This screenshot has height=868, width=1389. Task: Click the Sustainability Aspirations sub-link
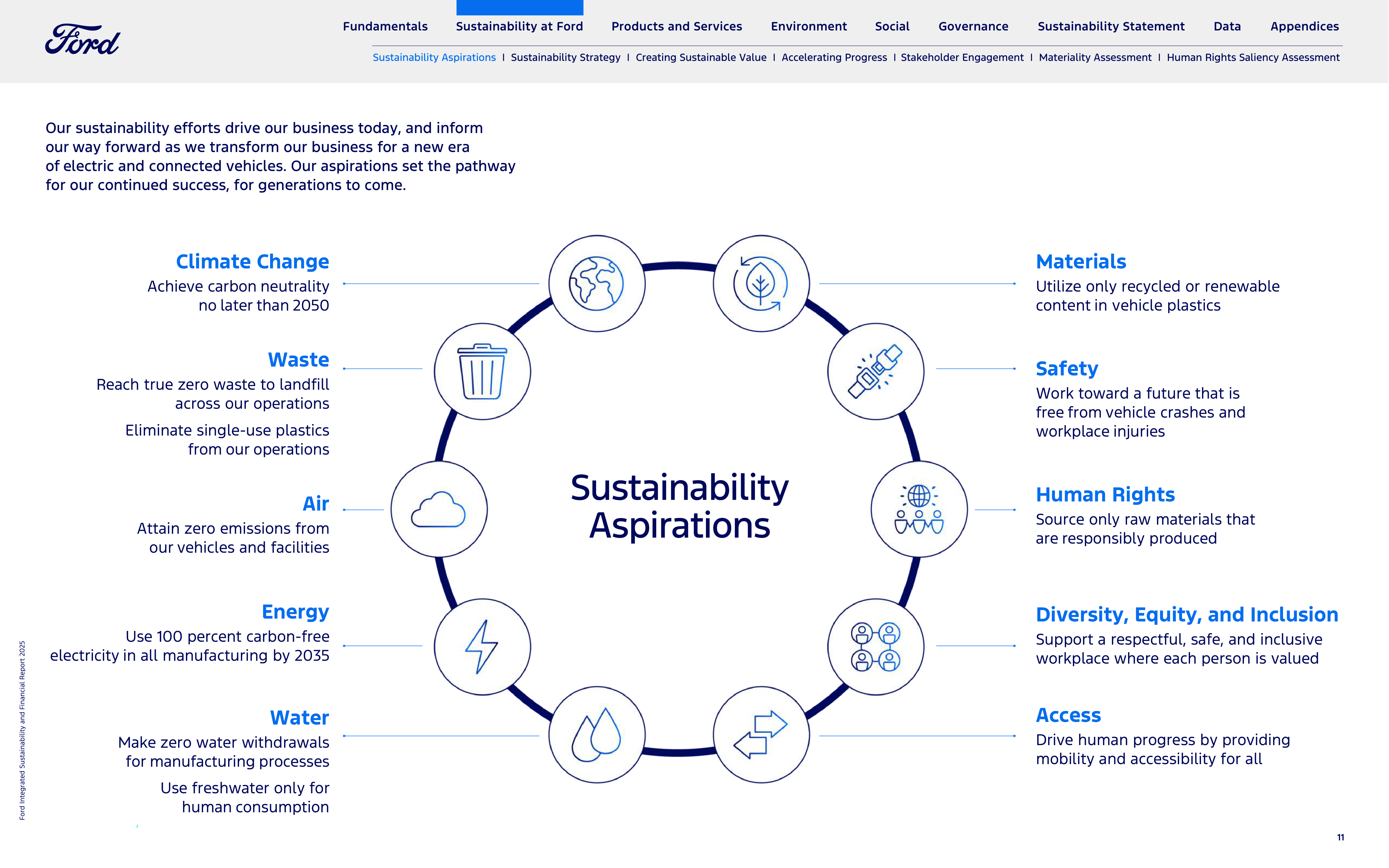[x=434, y=58]
